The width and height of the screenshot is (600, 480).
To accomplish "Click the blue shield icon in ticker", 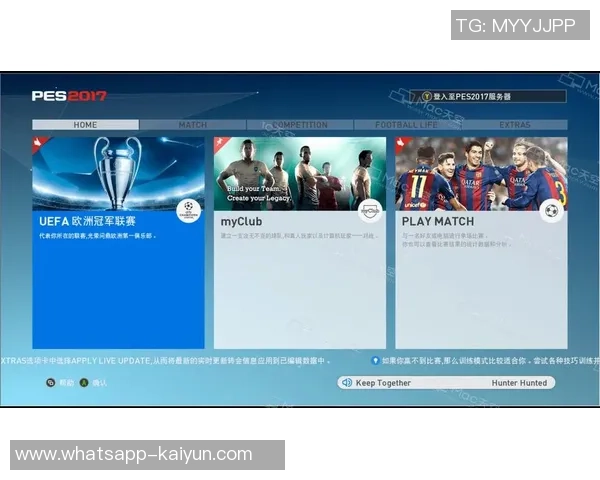I will click(x=375, y=360).
